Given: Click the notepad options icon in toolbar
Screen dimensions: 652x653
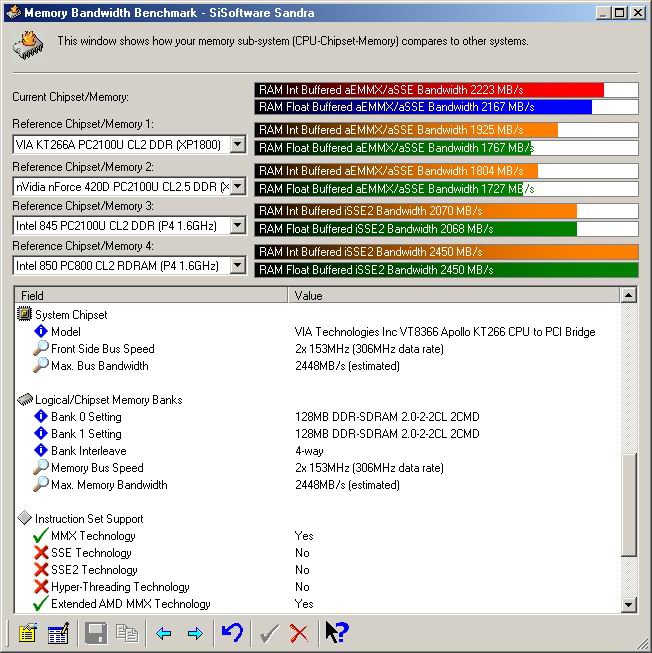Looking at the screenshot, I should 27,632.
